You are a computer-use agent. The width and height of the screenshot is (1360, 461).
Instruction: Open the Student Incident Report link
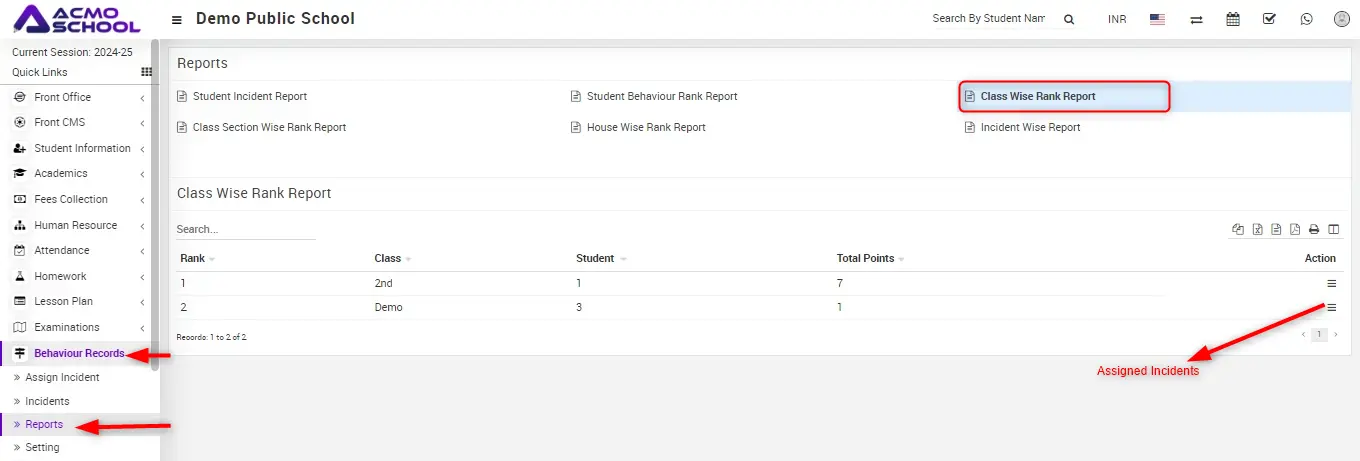[x=249, y=97]
